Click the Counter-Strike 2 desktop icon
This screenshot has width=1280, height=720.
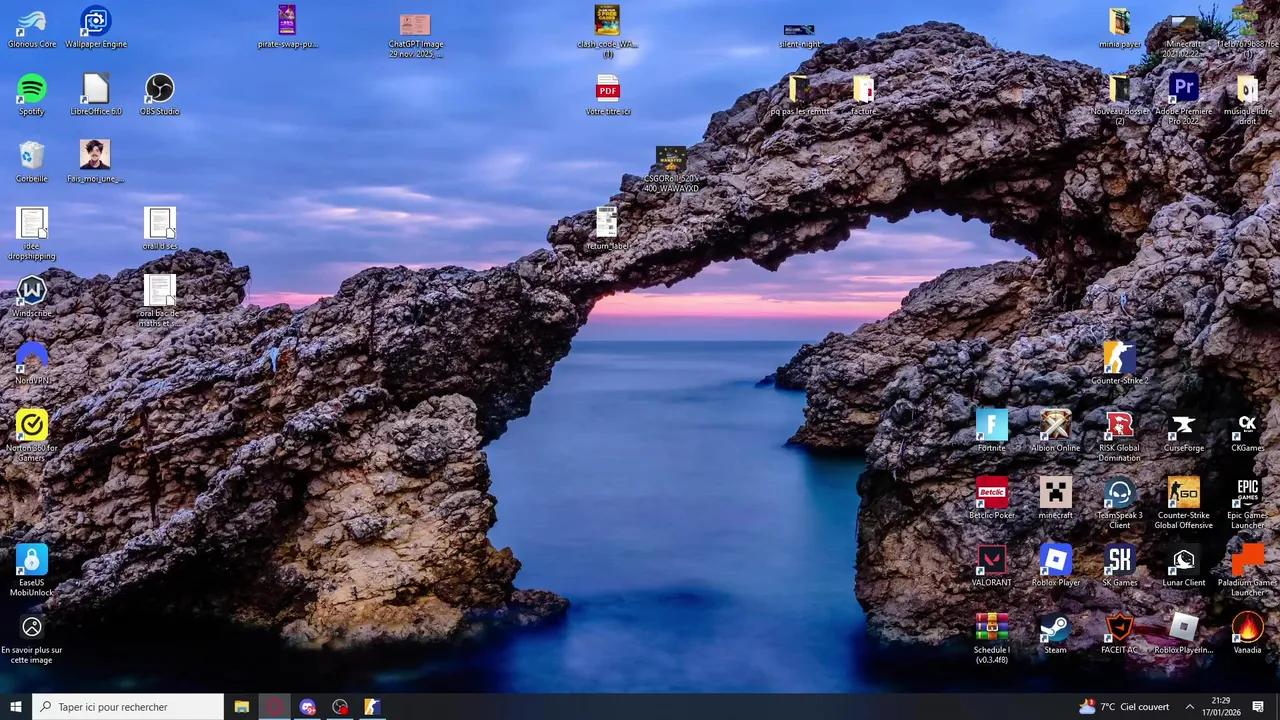click(x=1119, y=358)
